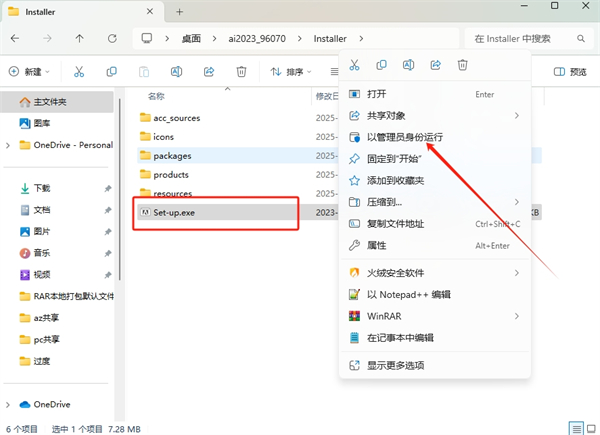Click cut scissors icon in context menu

(354, 65)
